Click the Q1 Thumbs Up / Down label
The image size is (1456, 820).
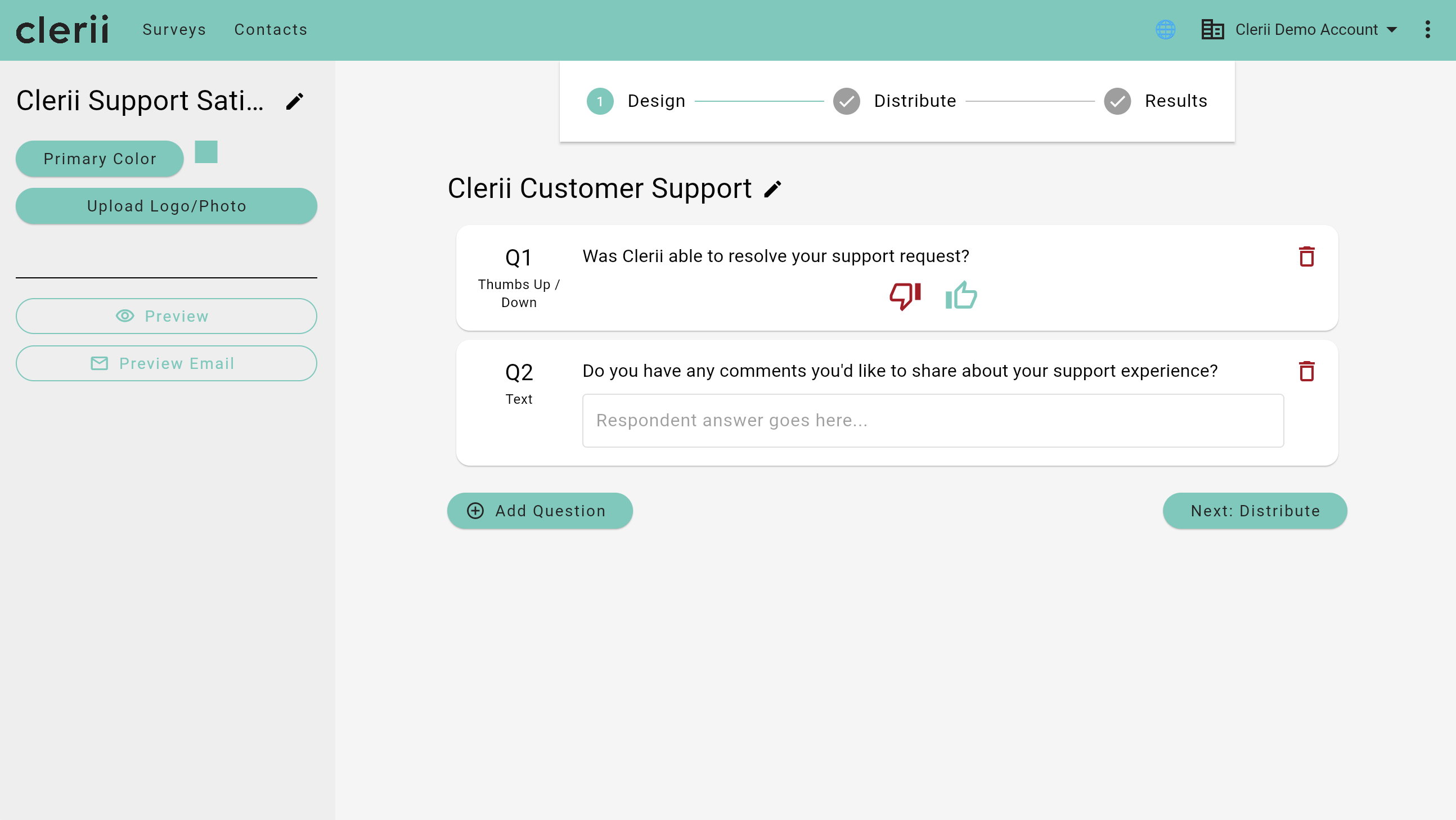[x=519, y=294]
